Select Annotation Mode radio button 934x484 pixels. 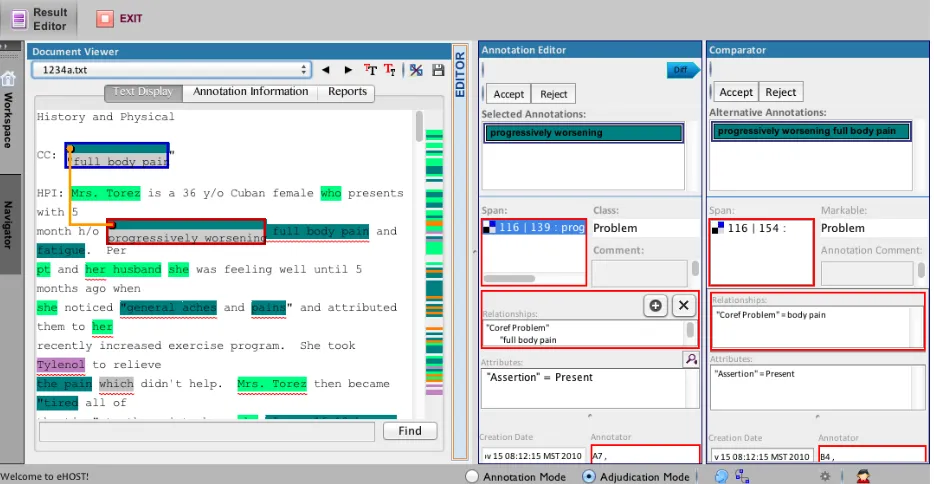(472, 477)
